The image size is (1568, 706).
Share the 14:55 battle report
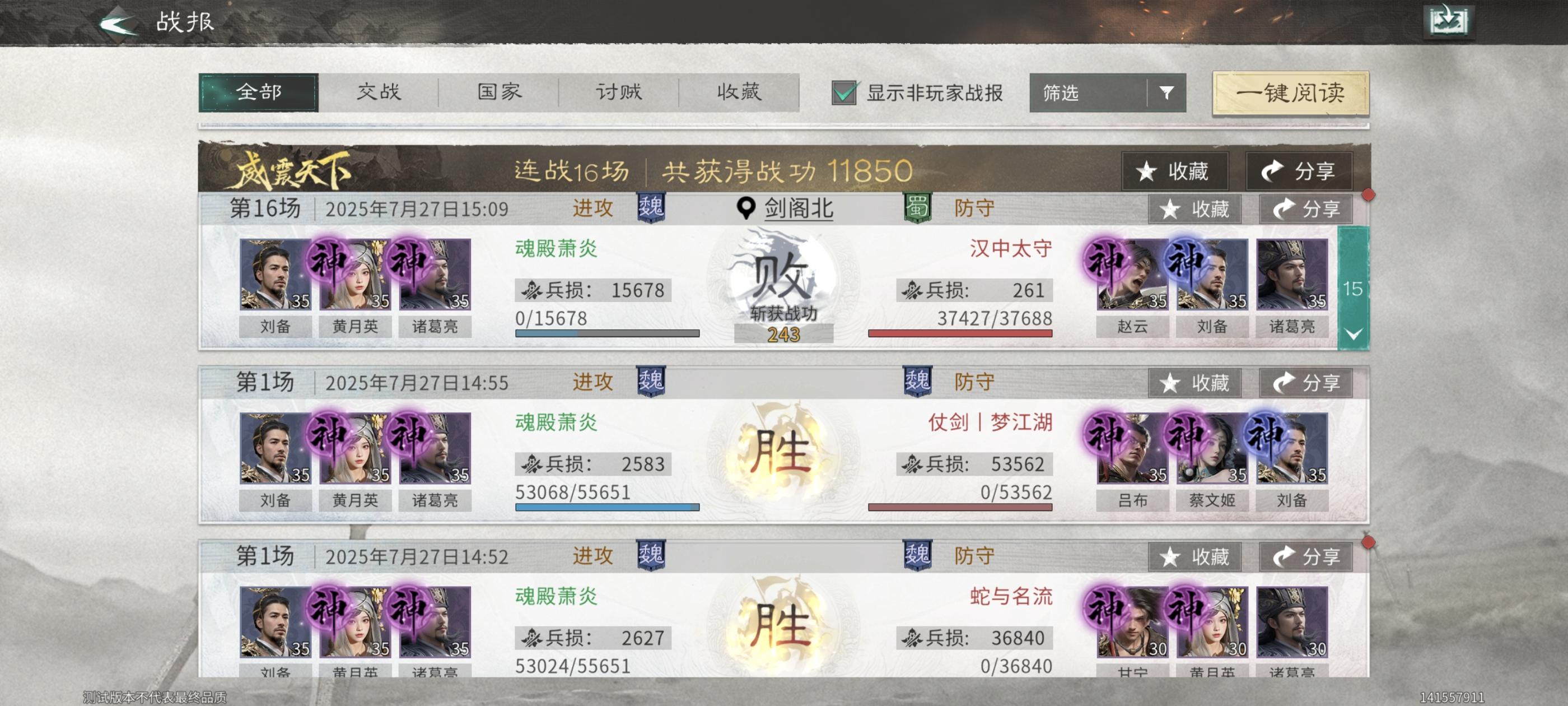[x=1305, y=383]
